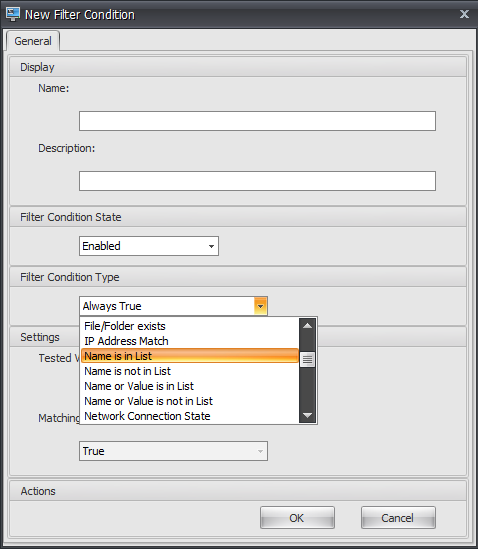Viewport: 478px width, 549px height.
Task: Click the list scrollbar up arrow
Action: tap(307, 326)
